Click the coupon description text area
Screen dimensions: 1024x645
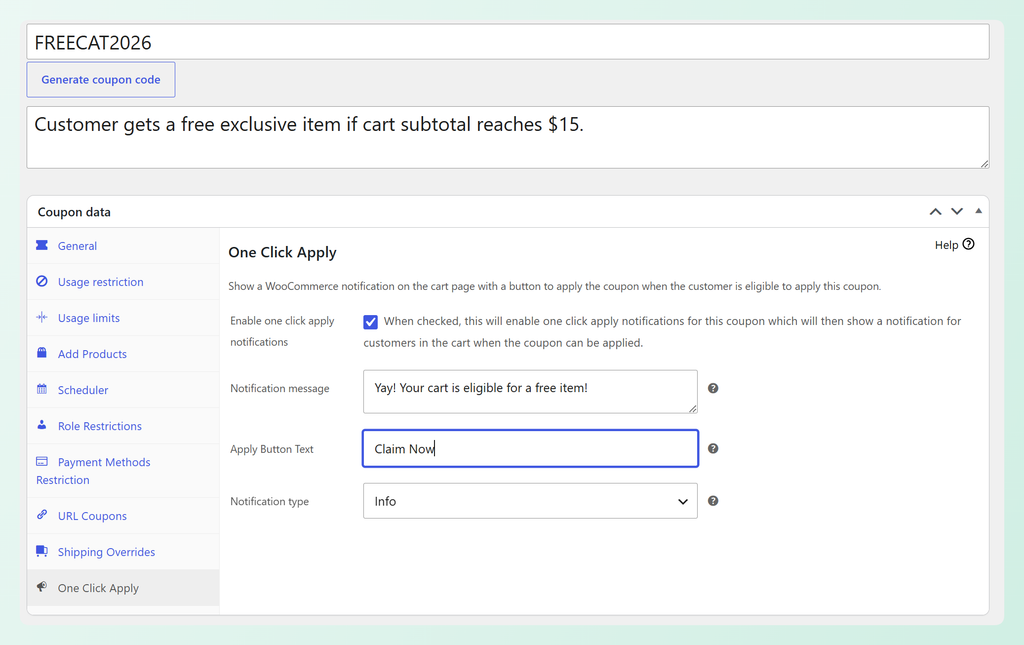(508, 137)
